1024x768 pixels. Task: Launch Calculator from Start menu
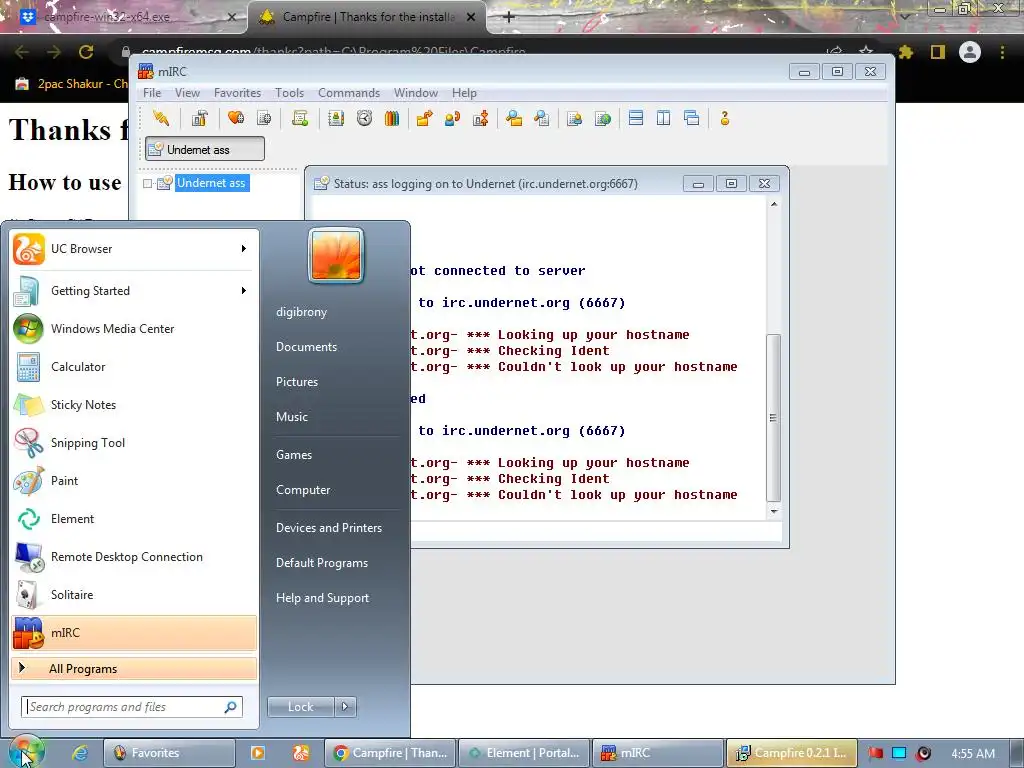134,367
